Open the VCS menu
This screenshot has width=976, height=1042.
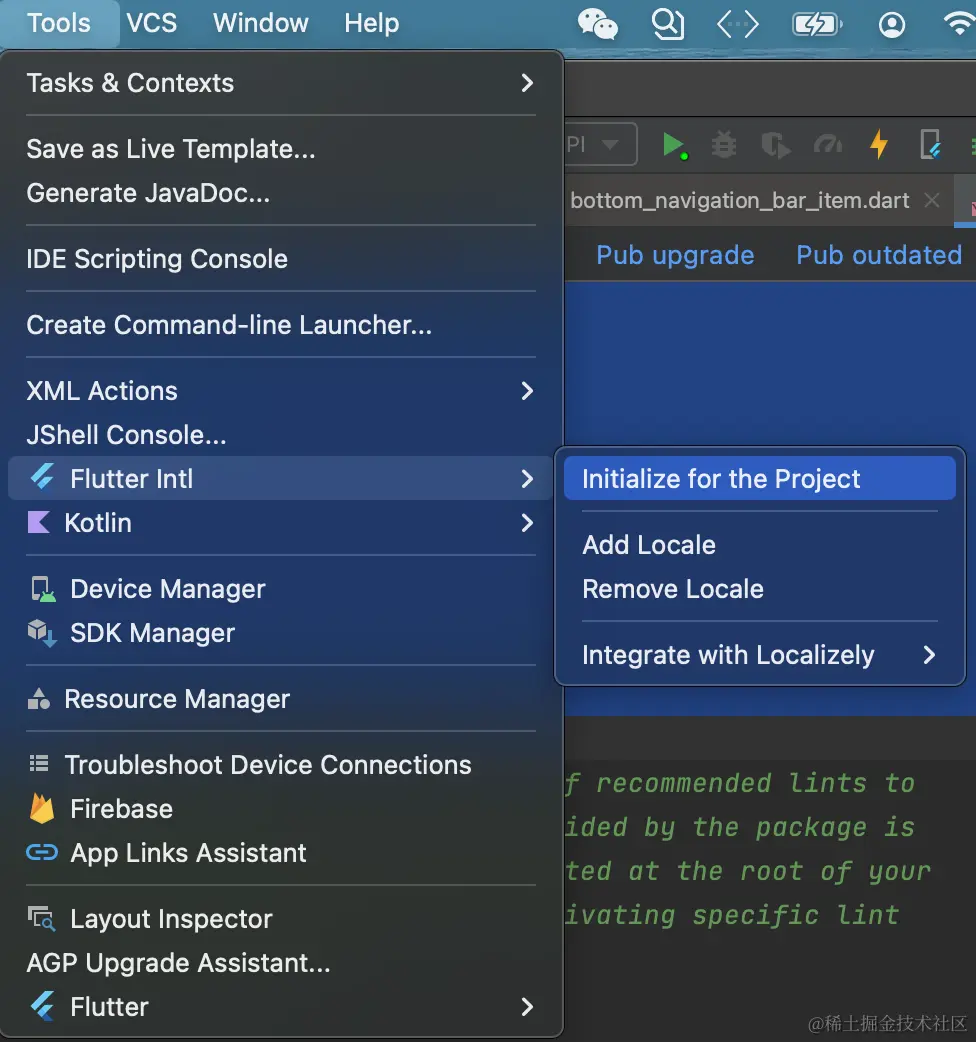152,23
